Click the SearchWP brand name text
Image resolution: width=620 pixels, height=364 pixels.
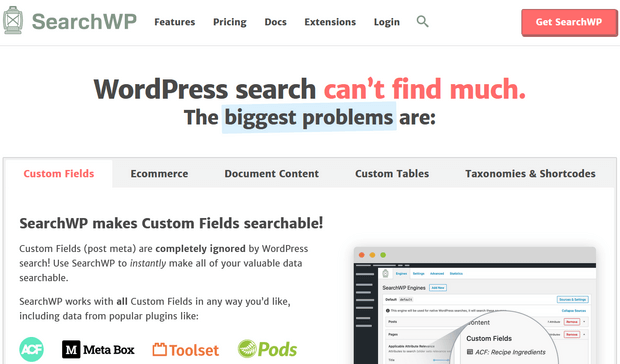(x=84, y=21)
